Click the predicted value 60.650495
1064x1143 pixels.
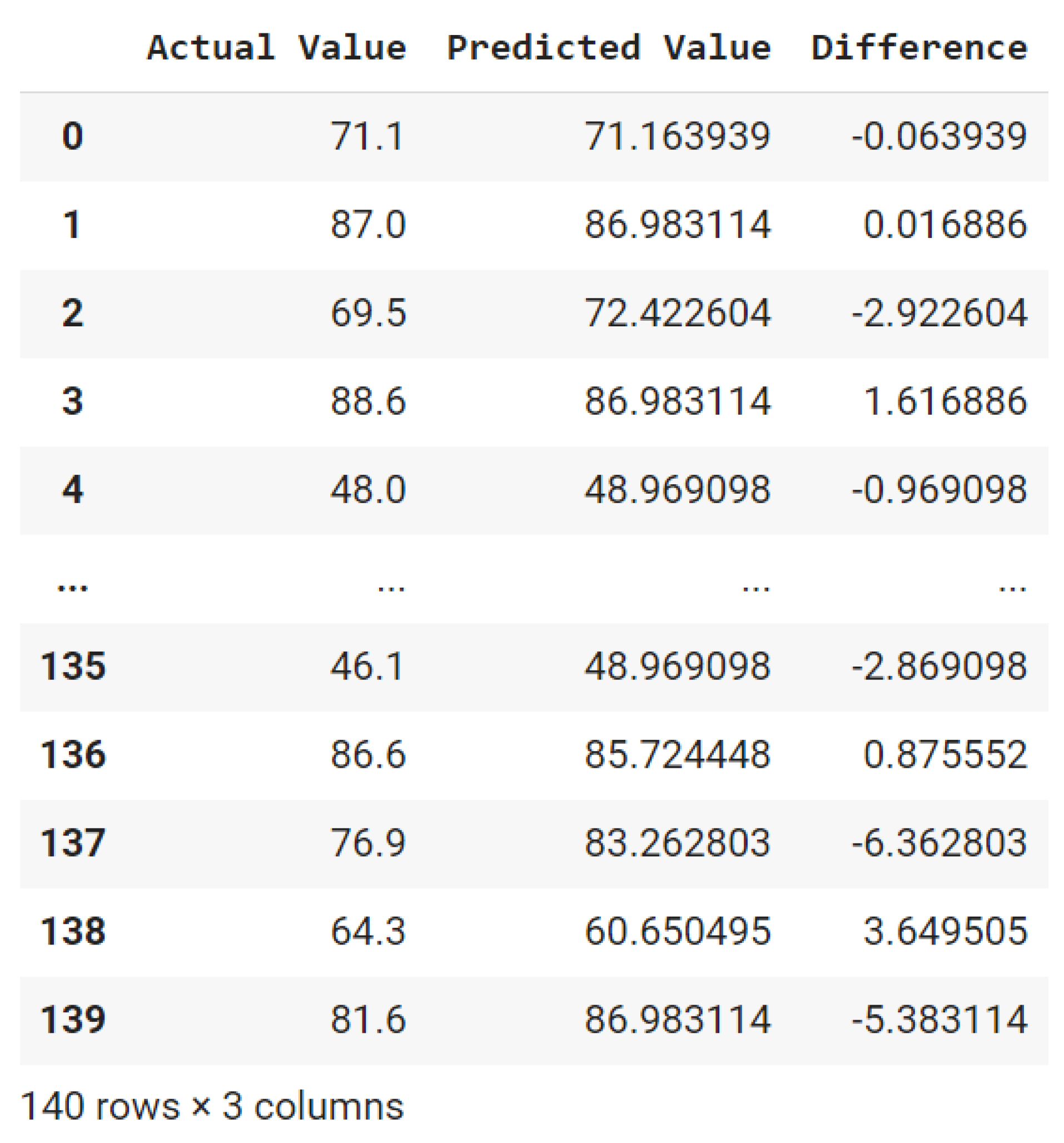677,931
